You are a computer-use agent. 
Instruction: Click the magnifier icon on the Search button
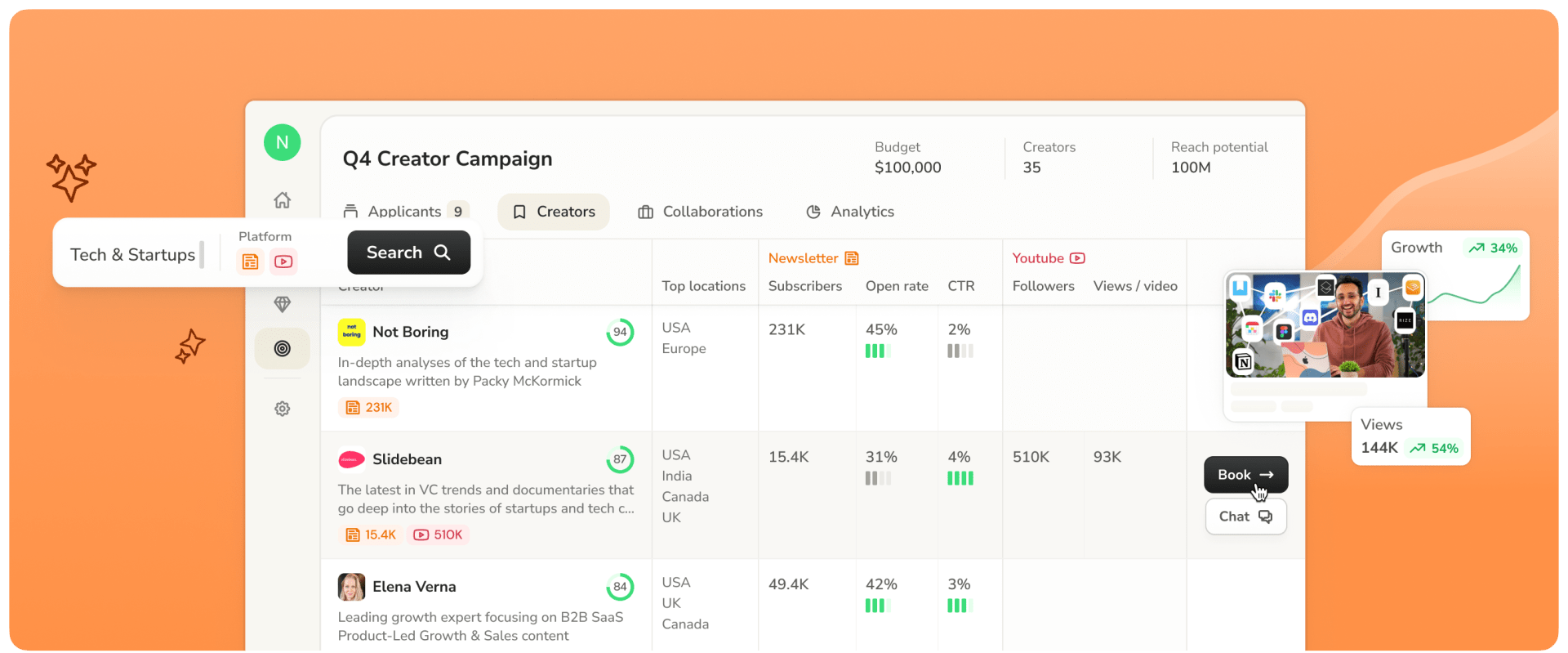(443, 253)
